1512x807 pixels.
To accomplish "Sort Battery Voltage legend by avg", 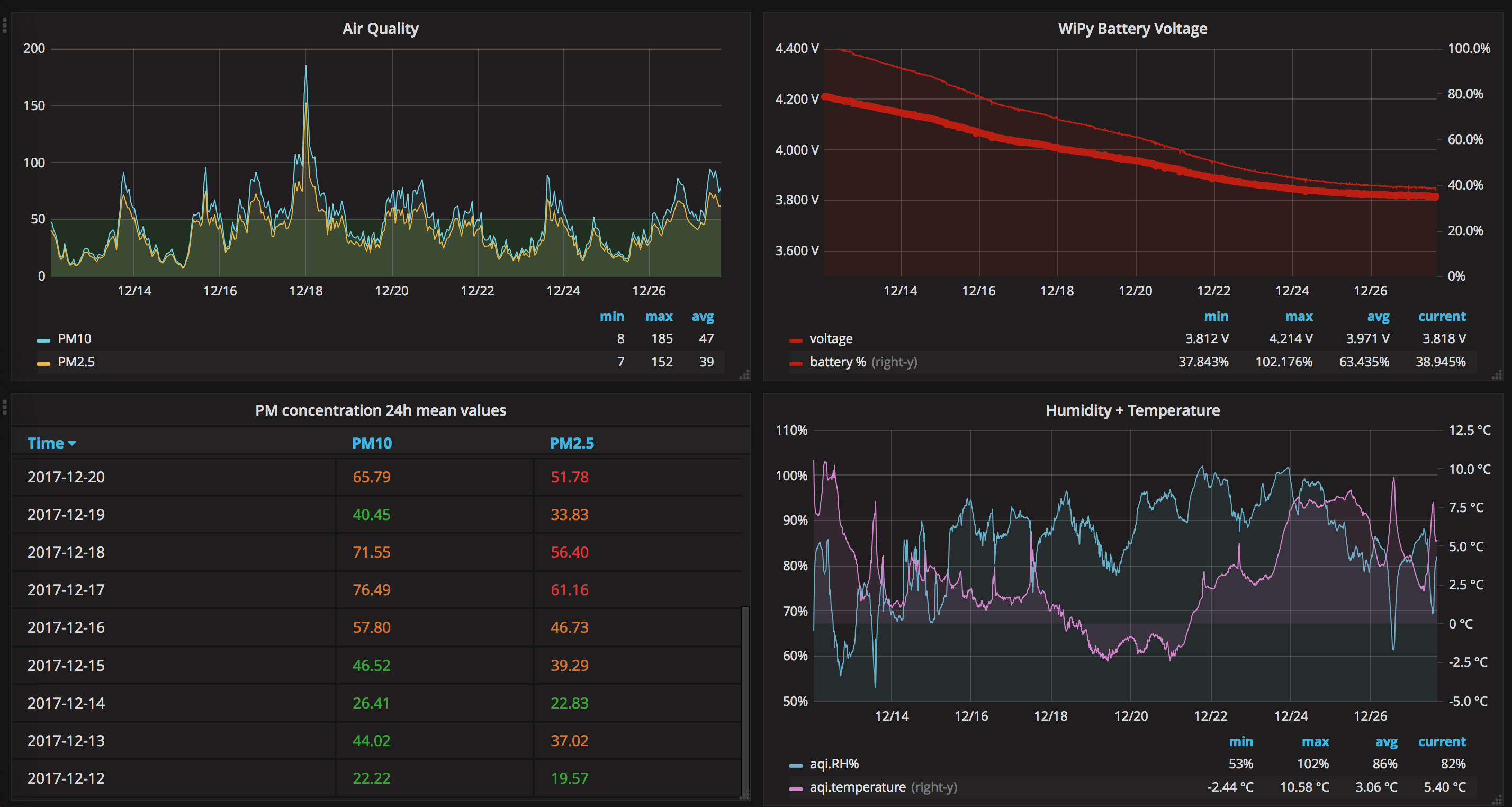I will [x=1378, y=317].
